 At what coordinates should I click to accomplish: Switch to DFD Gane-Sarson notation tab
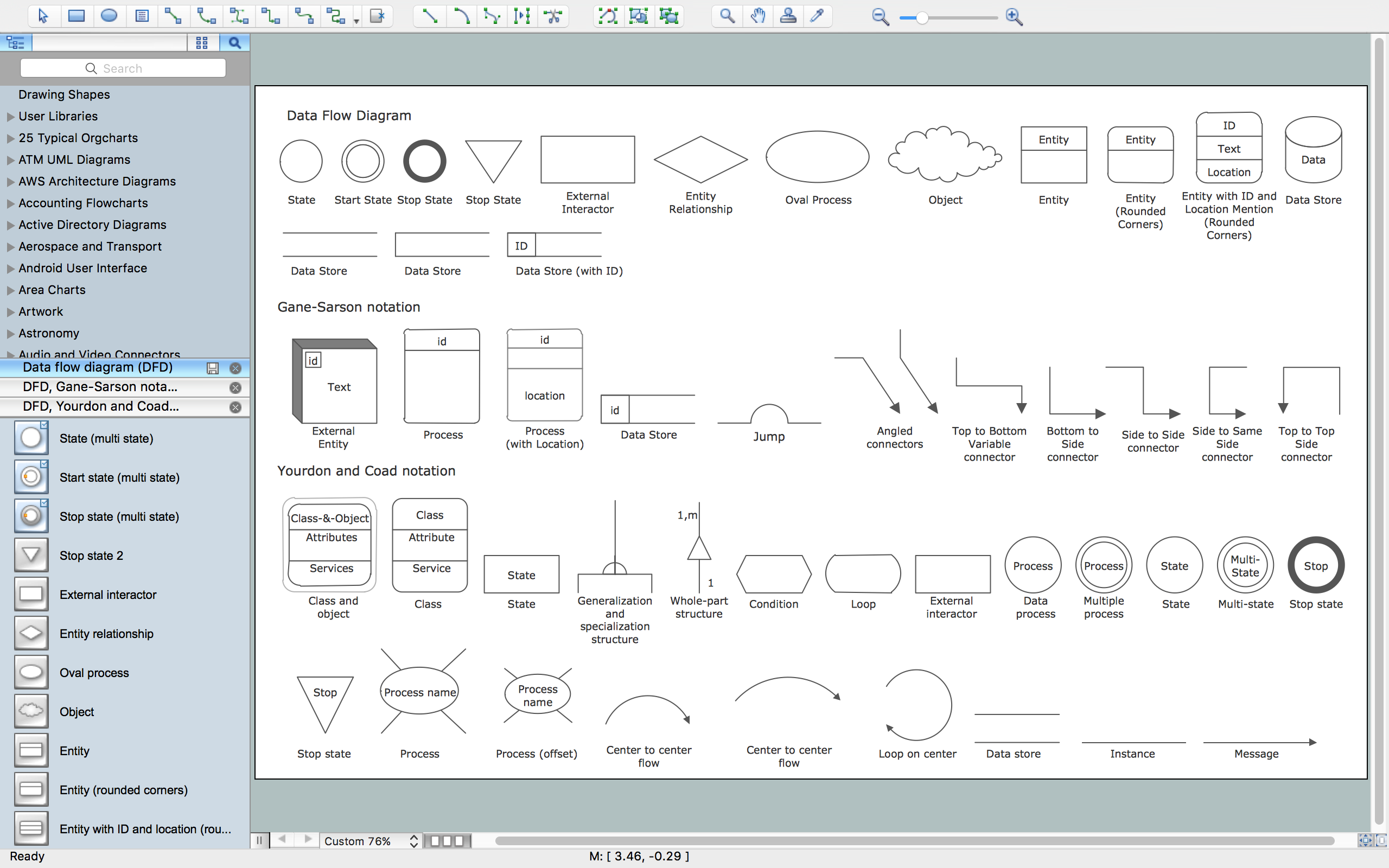[x=100, y=386]
